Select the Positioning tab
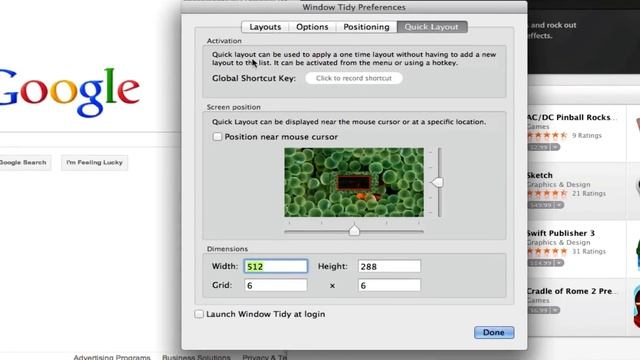Image resolution: width=640 pixels, height=360 pixels. (x=366, y=27)
